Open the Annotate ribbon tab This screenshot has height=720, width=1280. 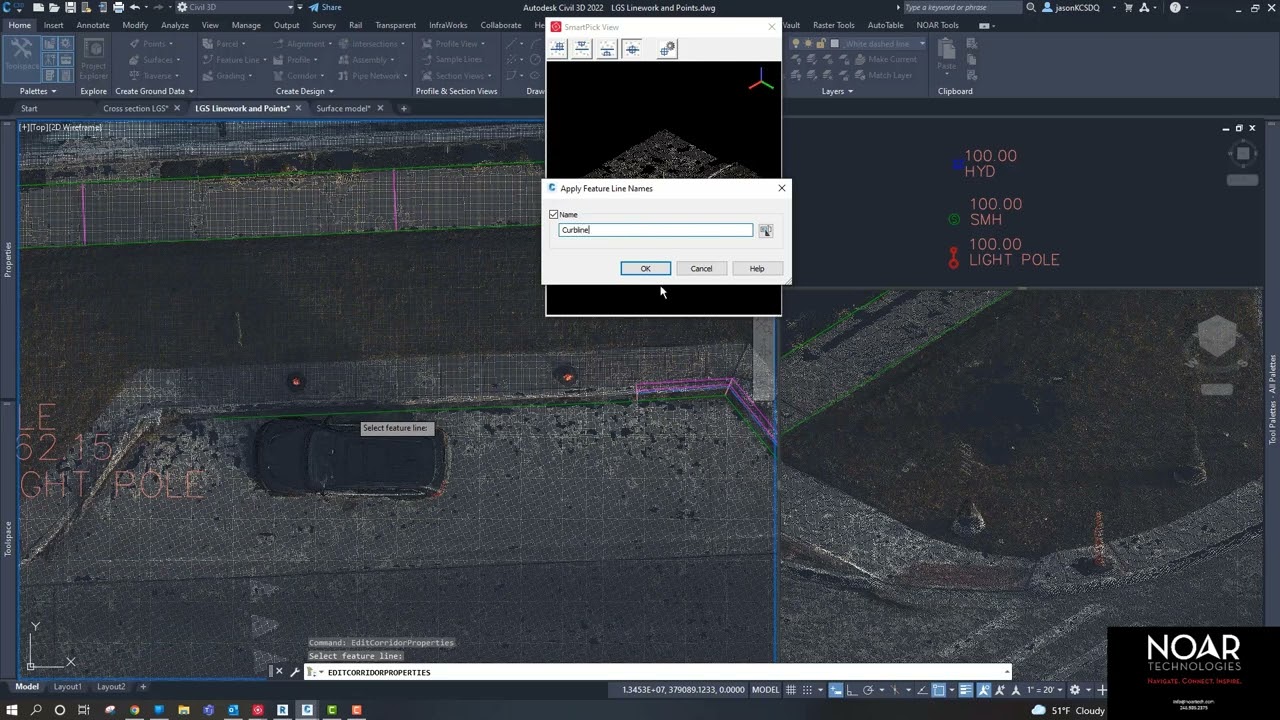93,25
